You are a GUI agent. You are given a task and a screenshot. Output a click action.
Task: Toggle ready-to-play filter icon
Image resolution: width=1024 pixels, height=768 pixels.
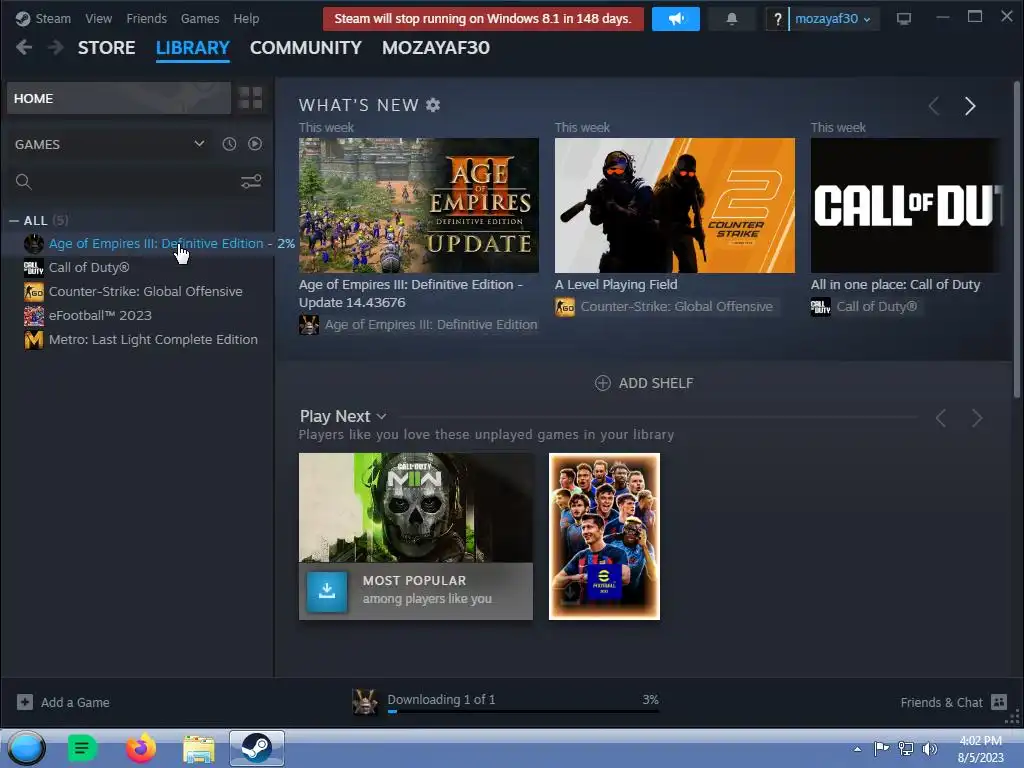255,144
